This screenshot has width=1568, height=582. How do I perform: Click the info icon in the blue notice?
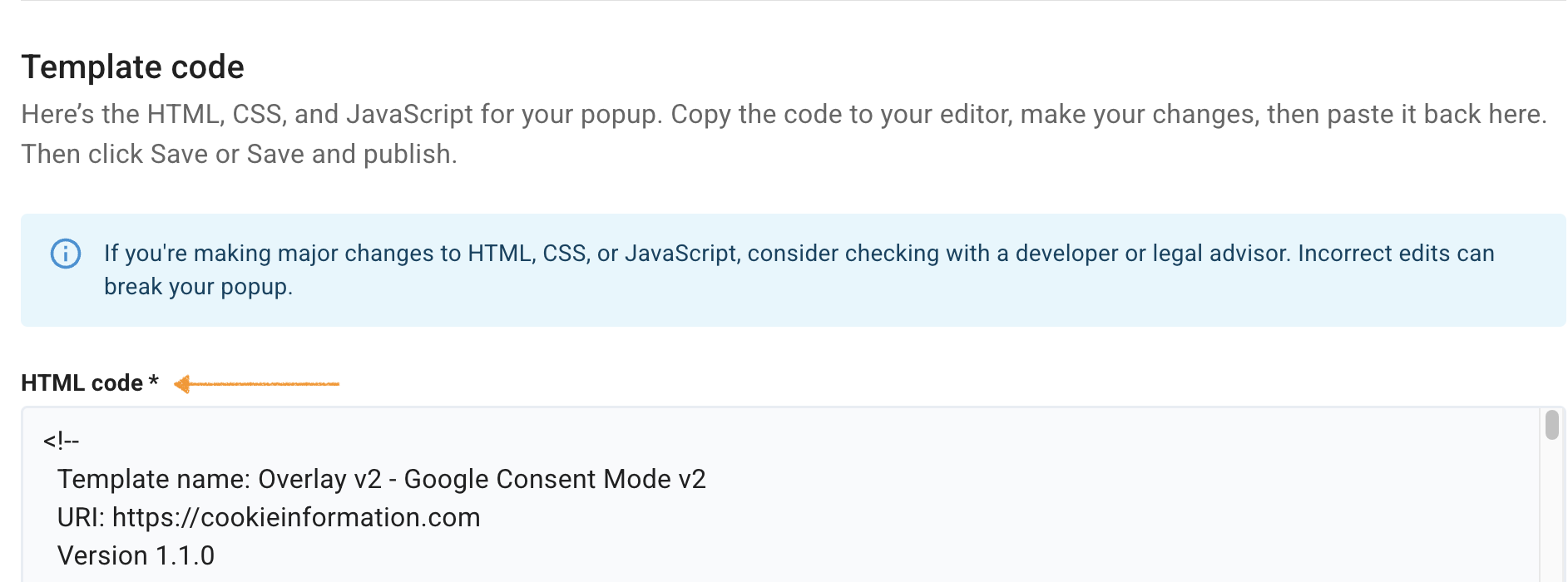pos(66,254)
